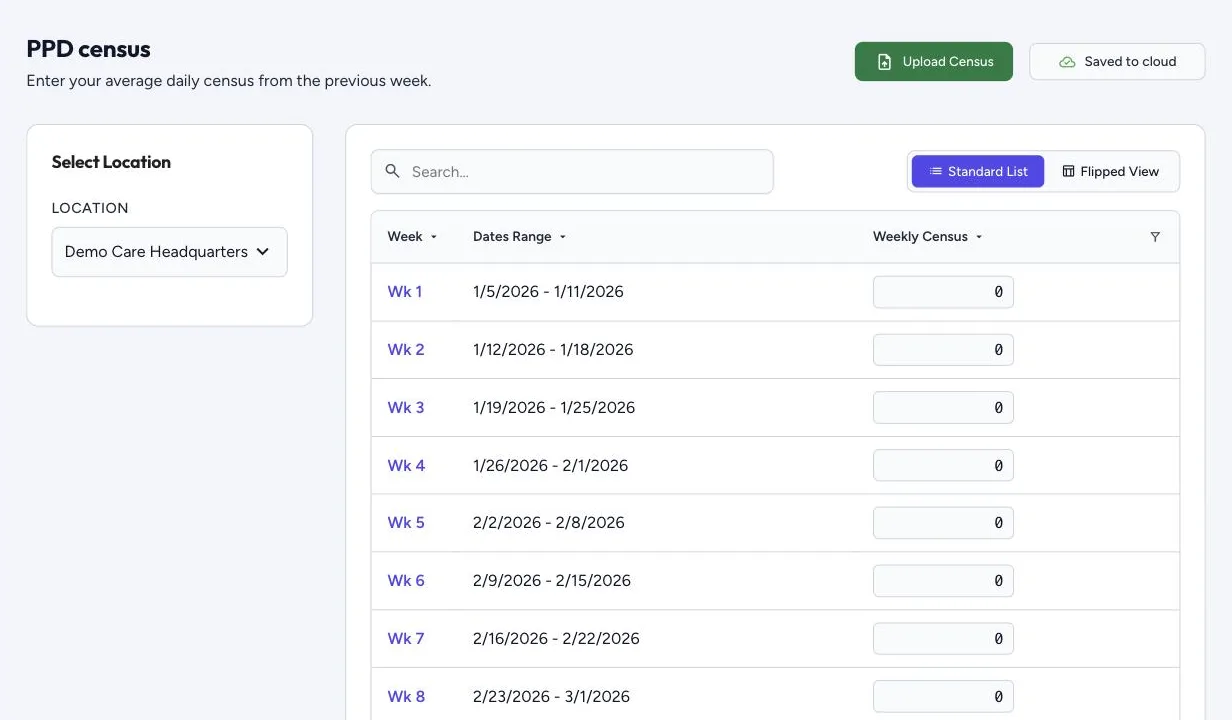Viewport: 1232px width, 720px height.
Task: Click the list icon on Standard List
Action: [x=935, y=172]
